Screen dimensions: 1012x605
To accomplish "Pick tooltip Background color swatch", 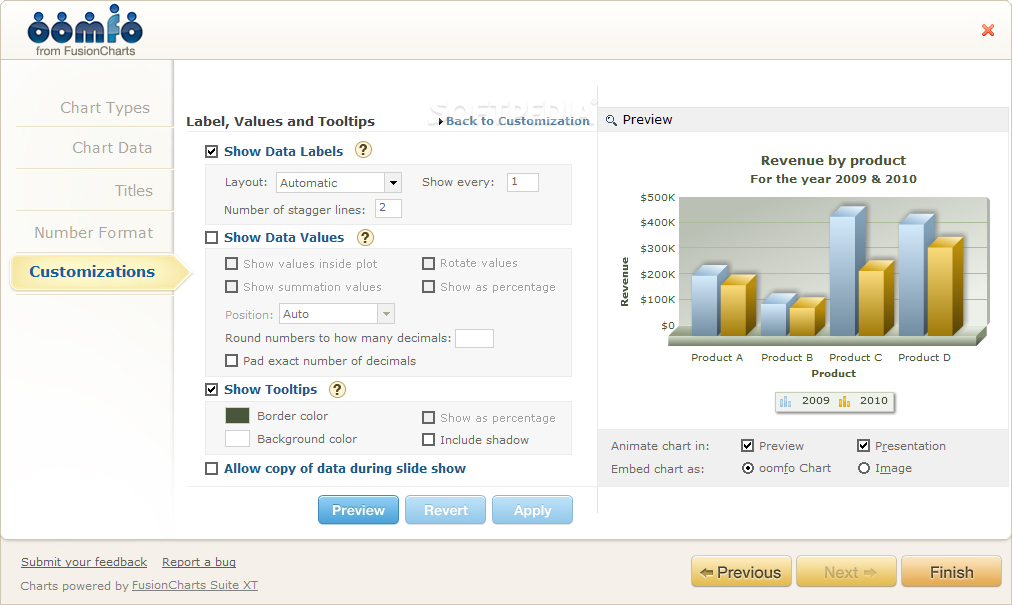I will point(237,439).
